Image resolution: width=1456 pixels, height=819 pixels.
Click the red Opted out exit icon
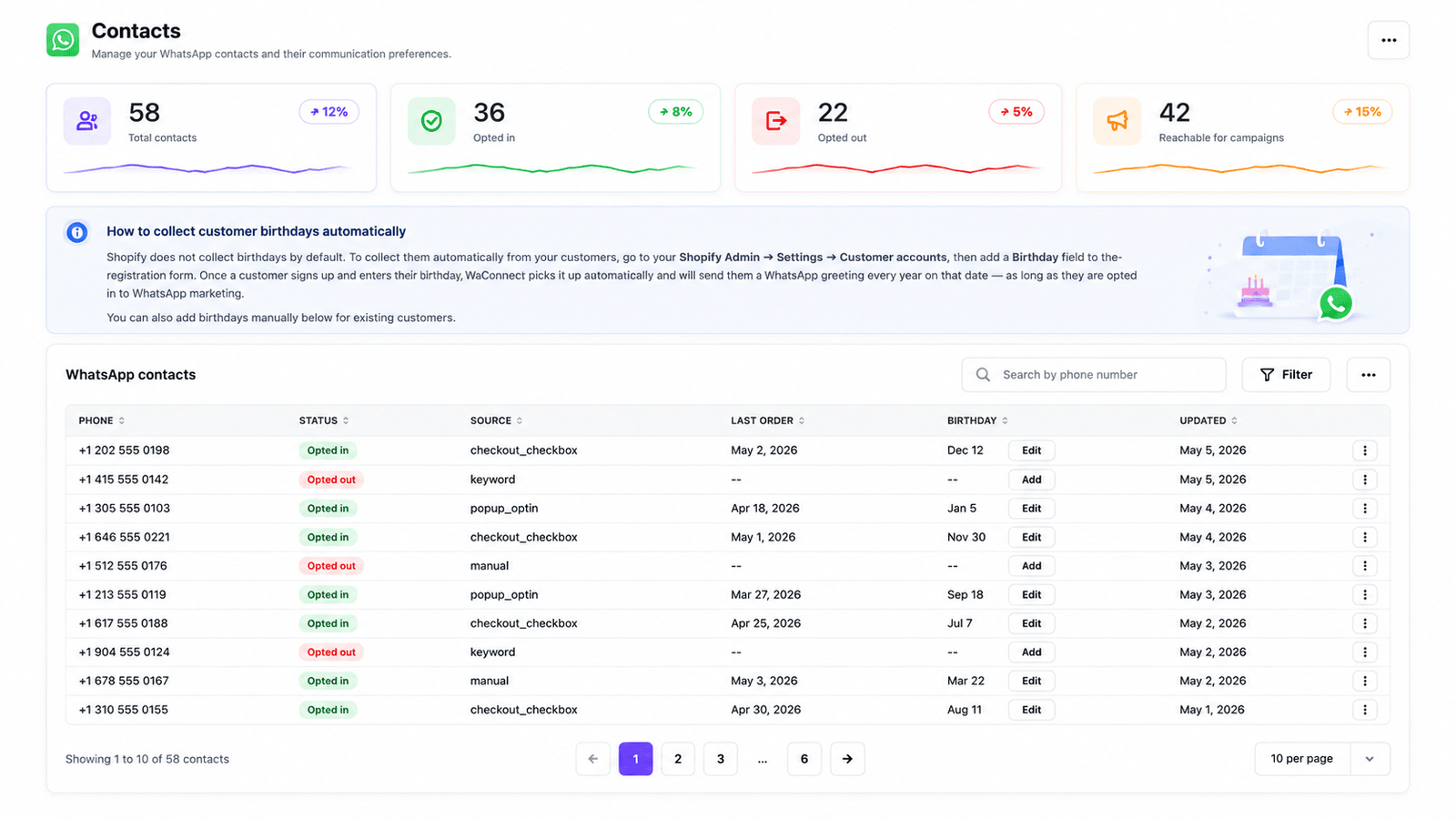775,121
